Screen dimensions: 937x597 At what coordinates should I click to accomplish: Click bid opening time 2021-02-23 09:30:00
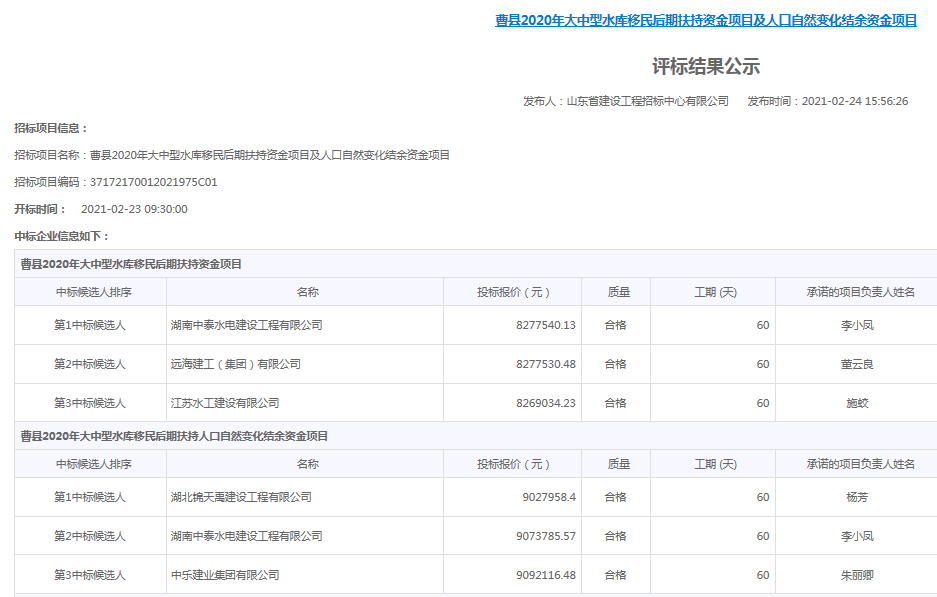[134, 209]
